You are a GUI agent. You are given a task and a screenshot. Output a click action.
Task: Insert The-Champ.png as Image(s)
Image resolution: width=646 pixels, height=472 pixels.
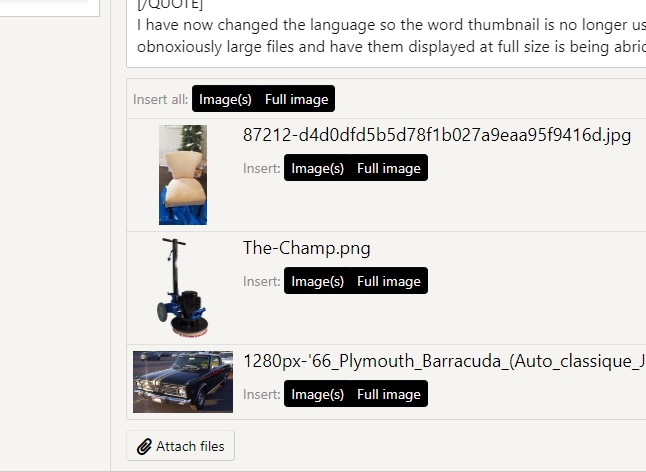[317, 281]
